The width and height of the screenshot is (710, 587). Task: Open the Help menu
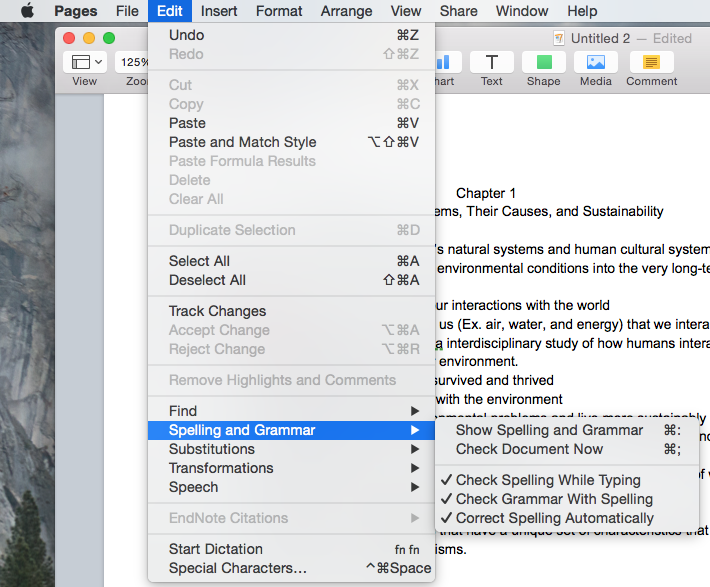(582, 11)
